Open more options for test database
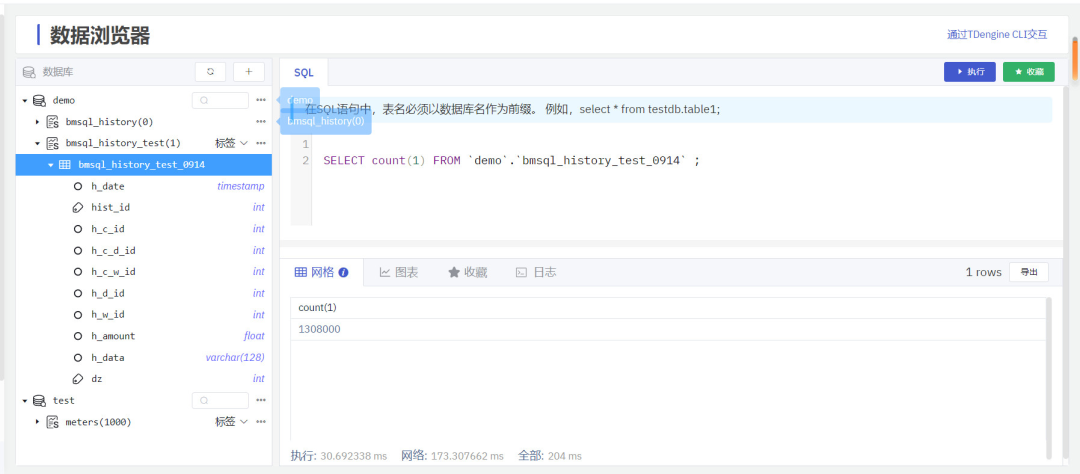1080x474 pixels. 261,400
